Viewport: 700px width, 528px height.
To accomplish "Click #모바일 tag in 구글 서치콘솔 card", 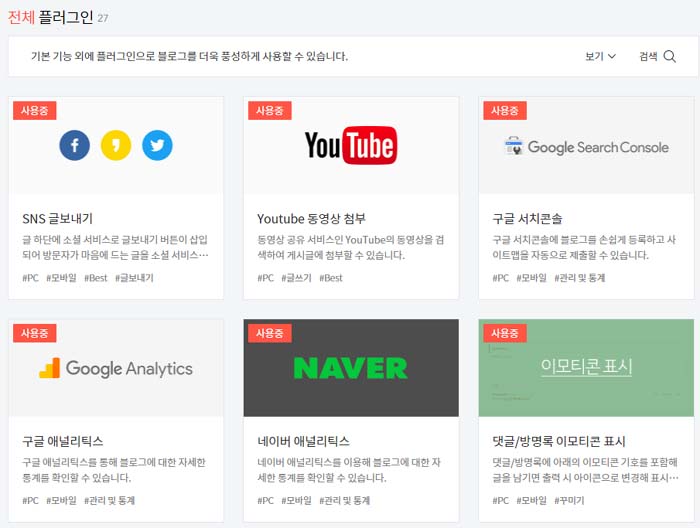I will click(532, 278).
